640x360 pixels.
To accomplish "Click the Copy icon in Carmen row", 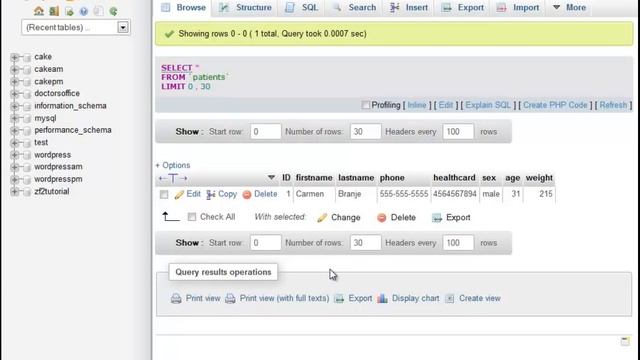I will coord(211,194).
